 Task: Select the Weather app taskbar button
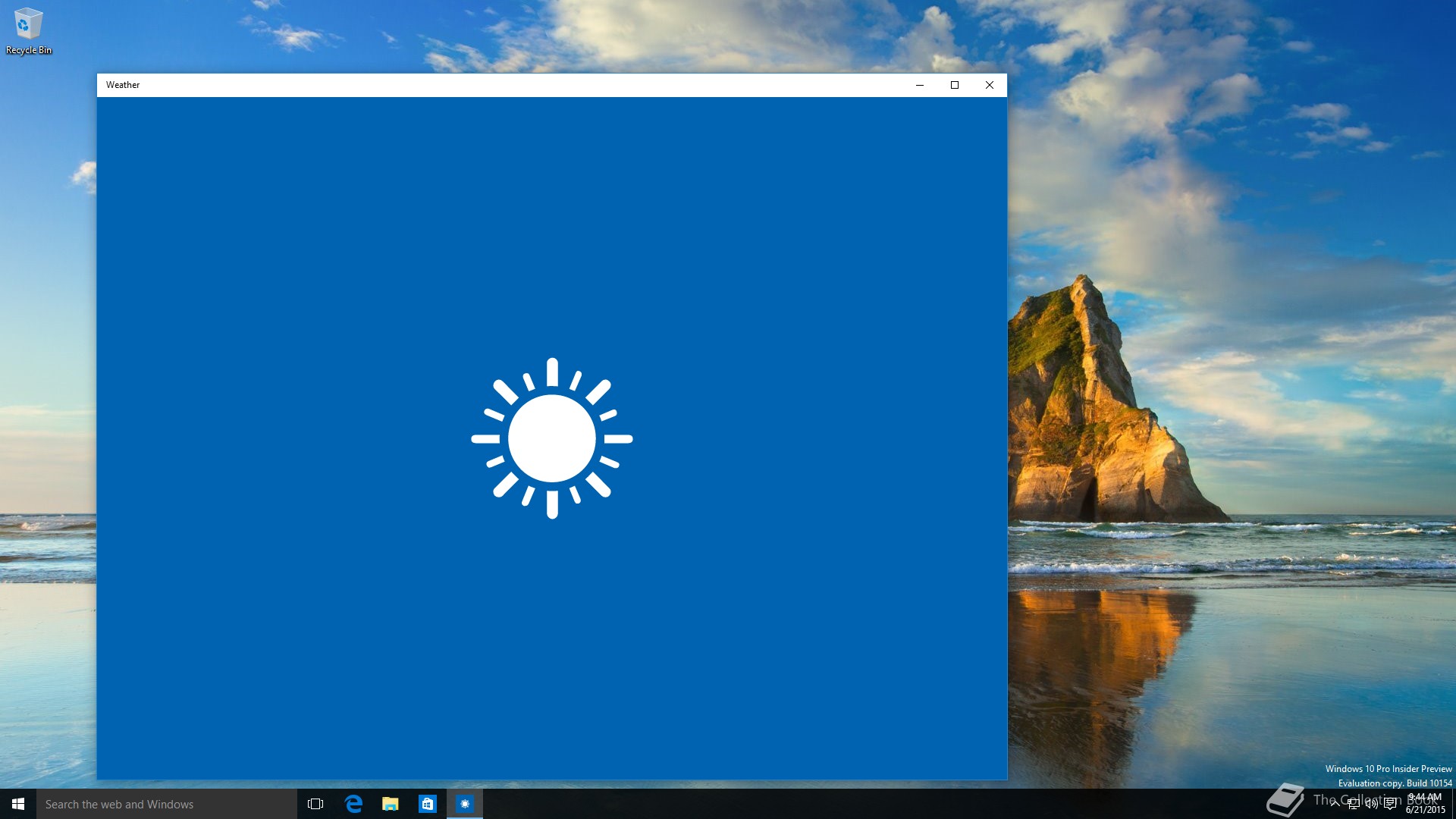pyautogui.click(x=465, y=804)
